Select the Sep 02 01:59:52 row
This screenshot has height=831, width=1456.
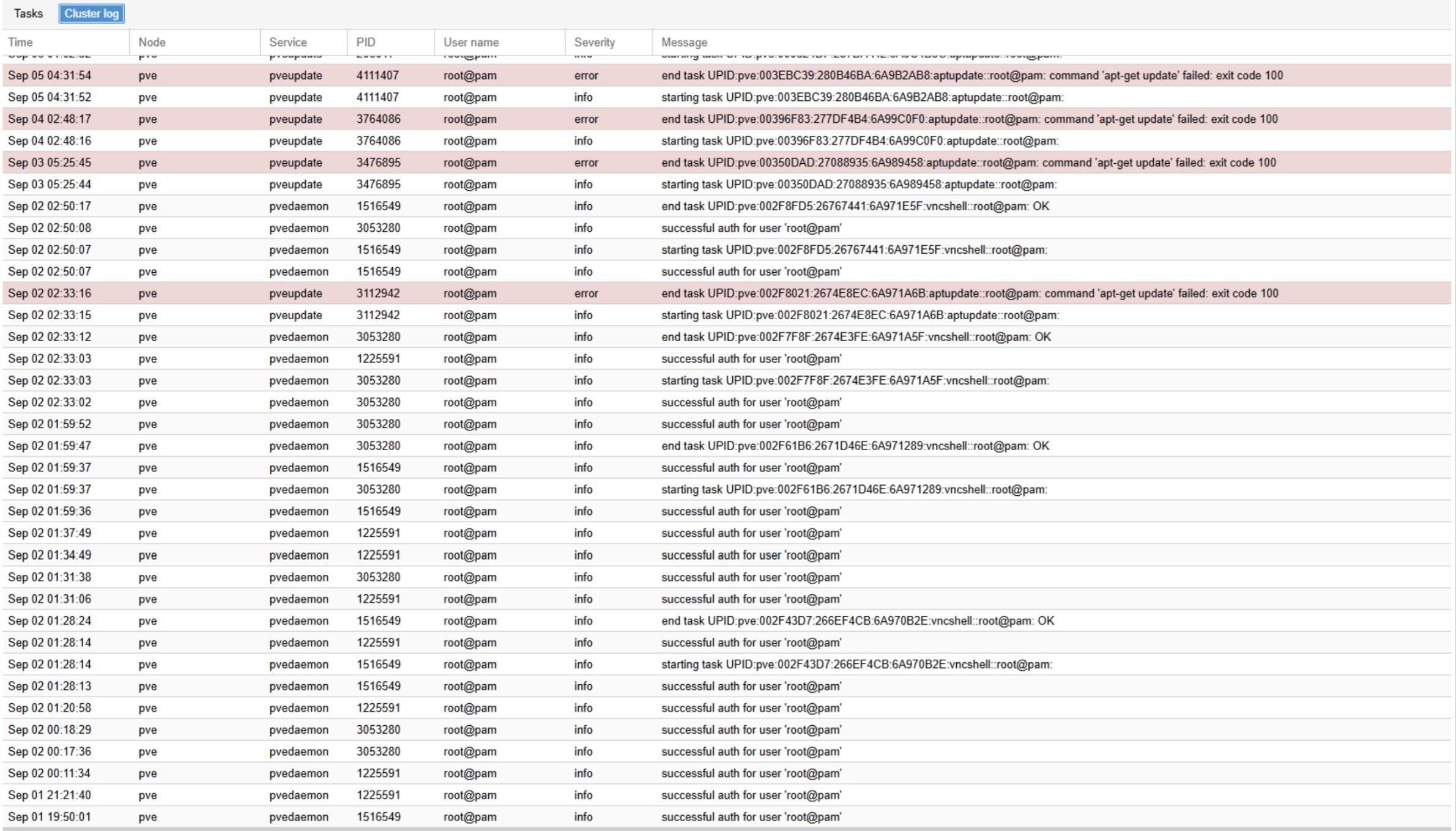coord(727,424)
